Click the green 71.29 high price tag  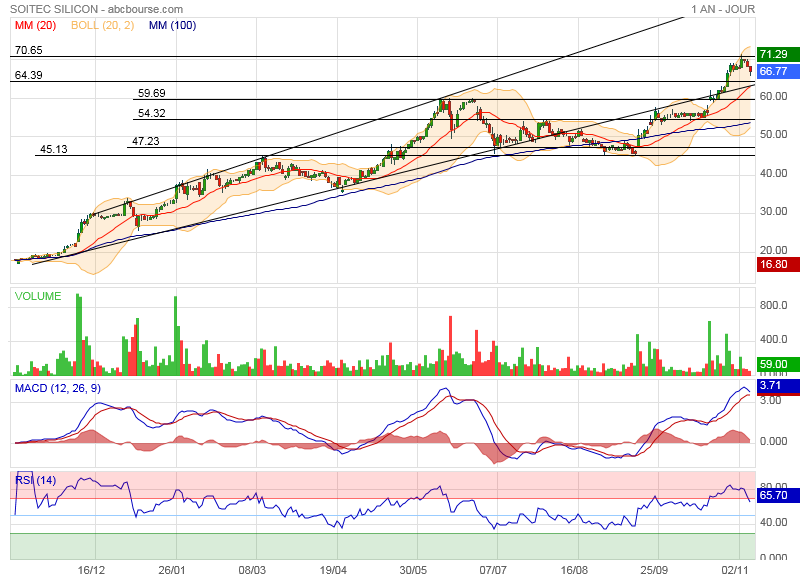point(778,54)
